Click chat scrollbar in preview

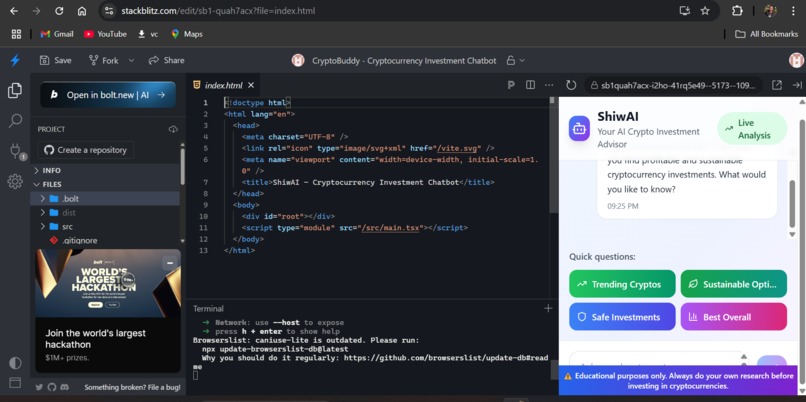click(x=792, y=203)
